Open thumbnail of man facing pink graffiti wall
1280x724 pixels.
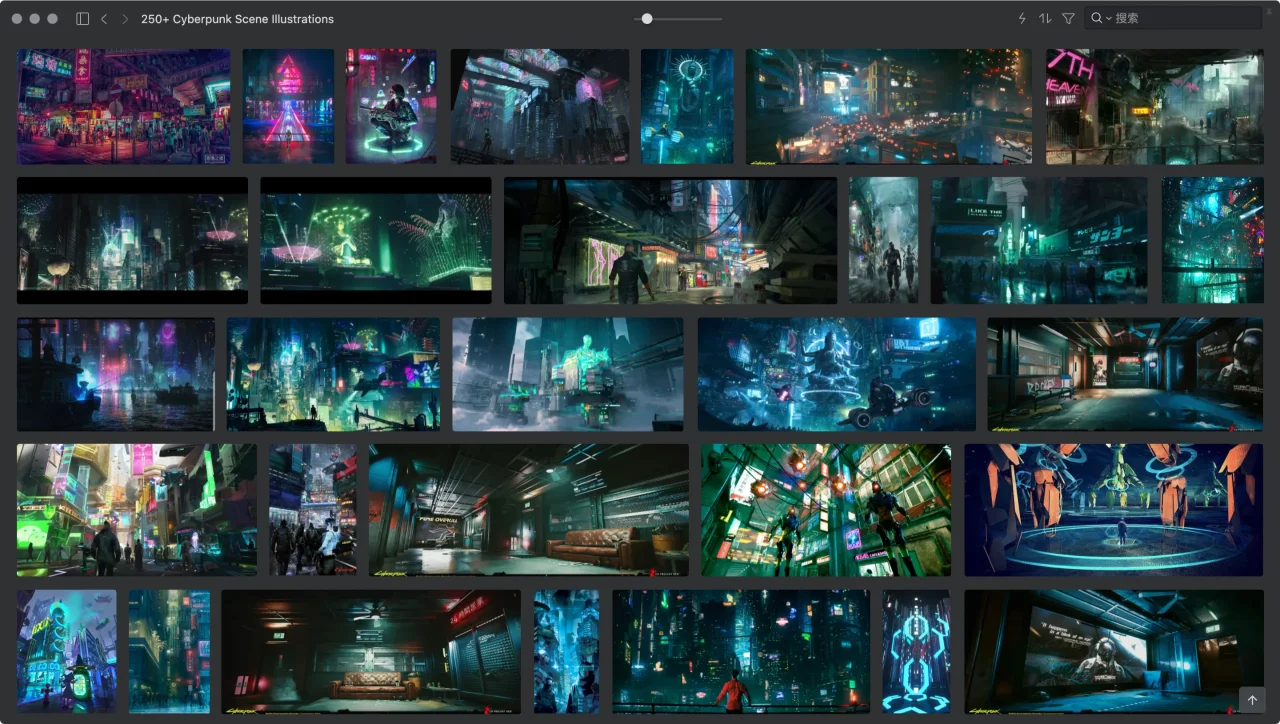671,241
